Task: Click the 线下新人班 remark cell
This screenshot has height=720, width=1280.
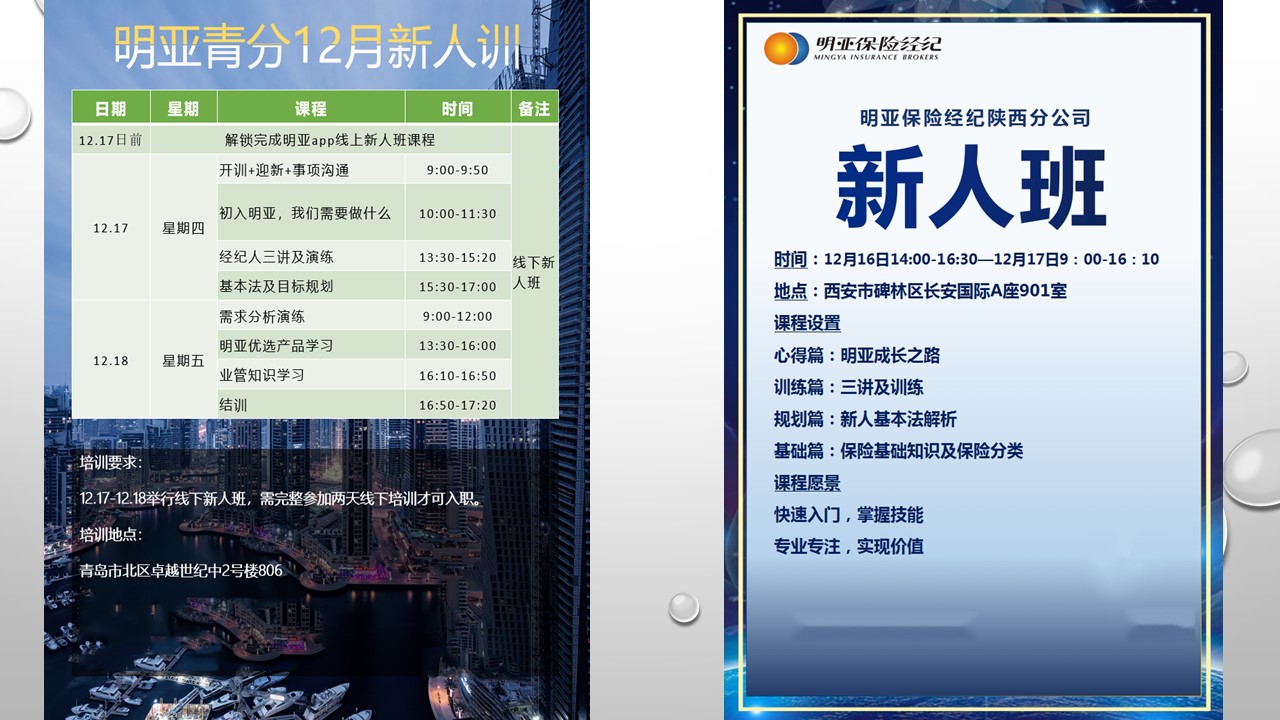Action: point(535,271)
